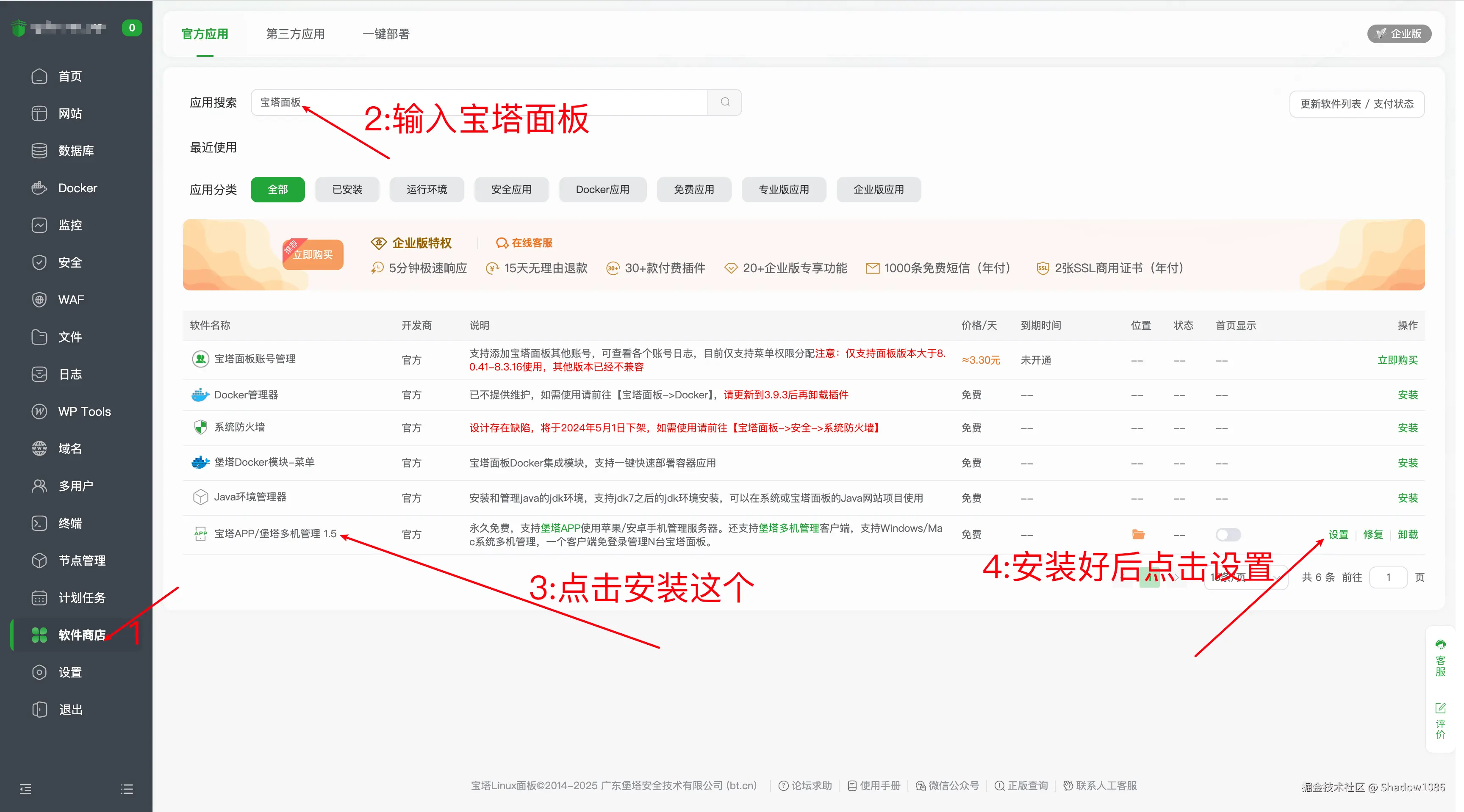Click folder location icon for 宝塔APP
This screenshot has height=812, width=1464.
(x=1138, y=534)
